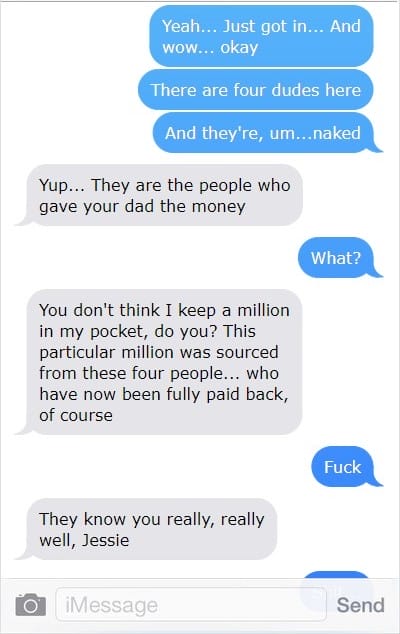Select the 'There are four dudes here' bubble

256,90
